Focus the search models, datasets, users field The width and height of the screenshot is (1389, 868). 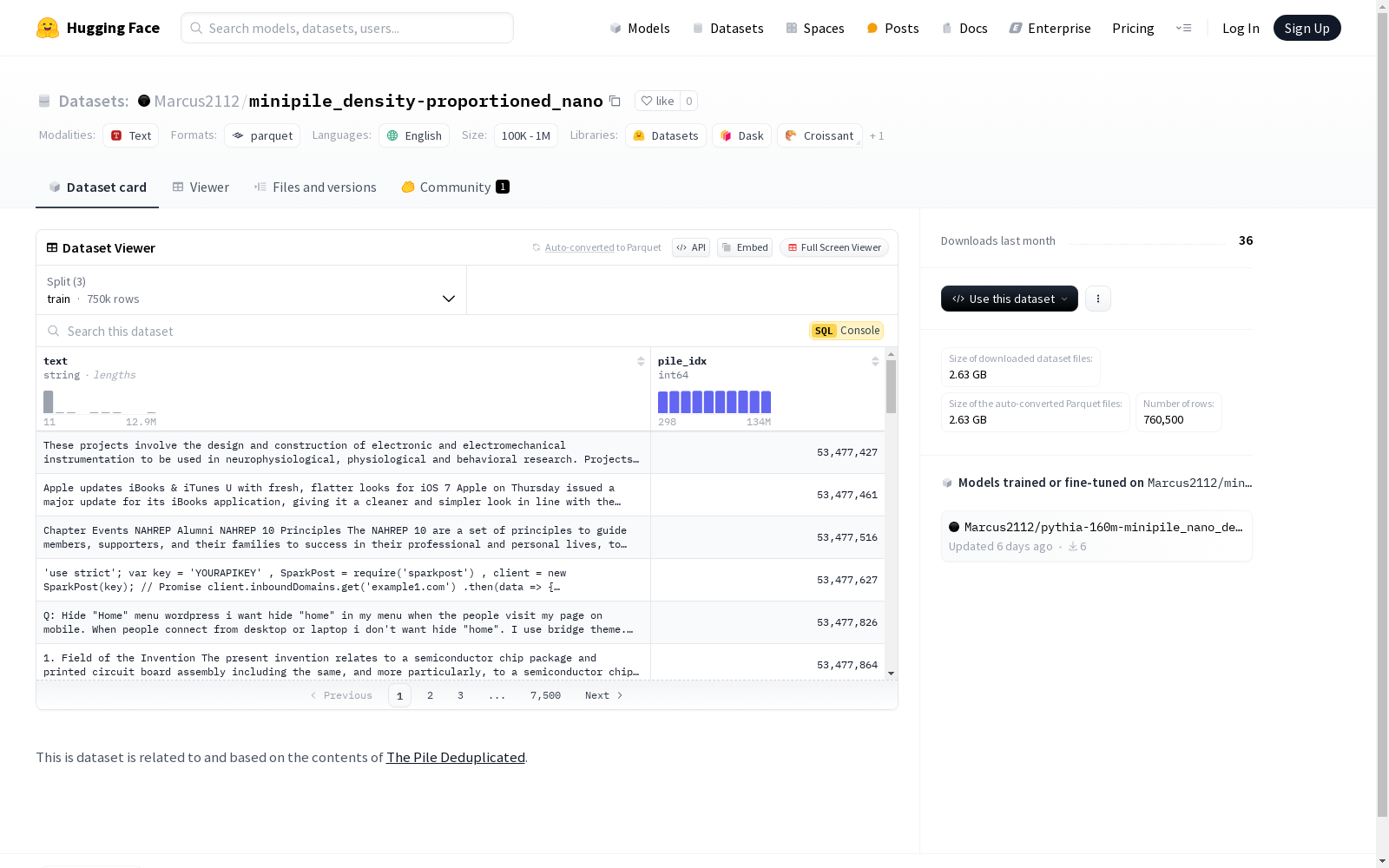pos(347,28)
